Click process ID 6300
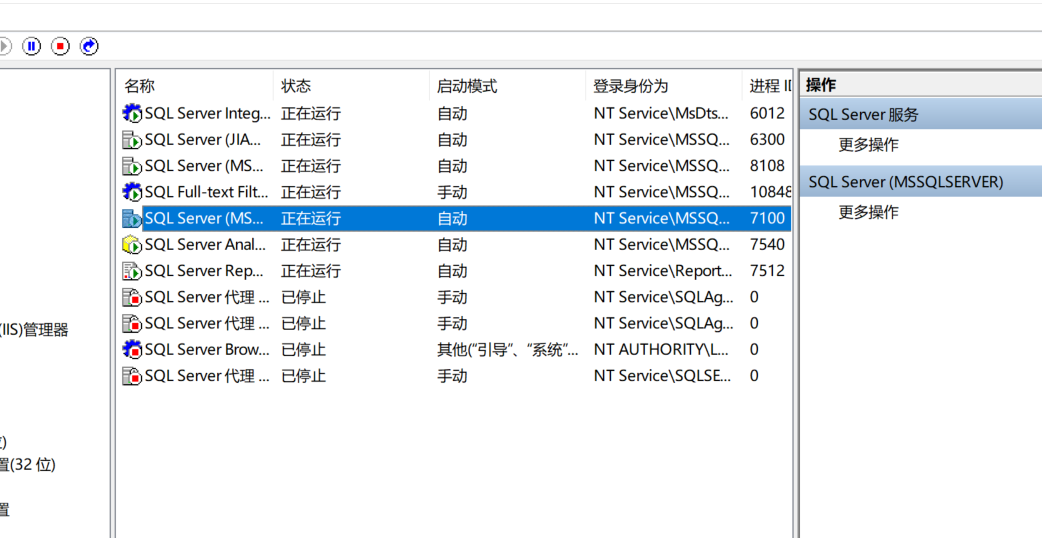Screen dimensions: 1042x538 (768, 140)
